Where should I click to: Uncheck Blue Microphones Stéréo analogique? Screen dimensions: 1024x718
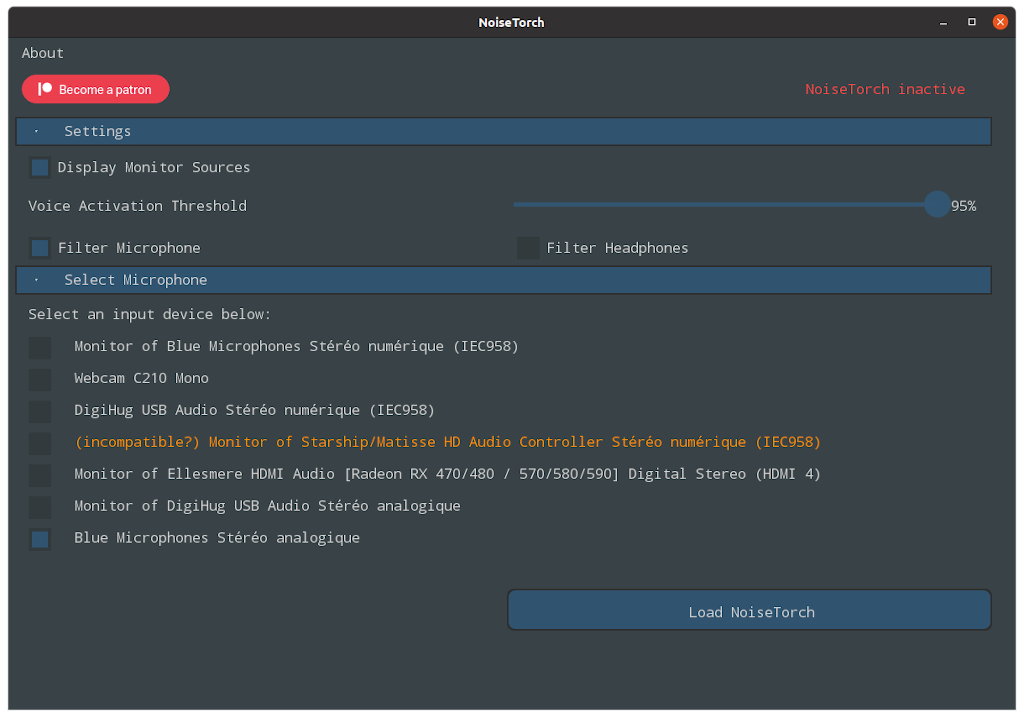pyautogui.click(x=40, y=540)
